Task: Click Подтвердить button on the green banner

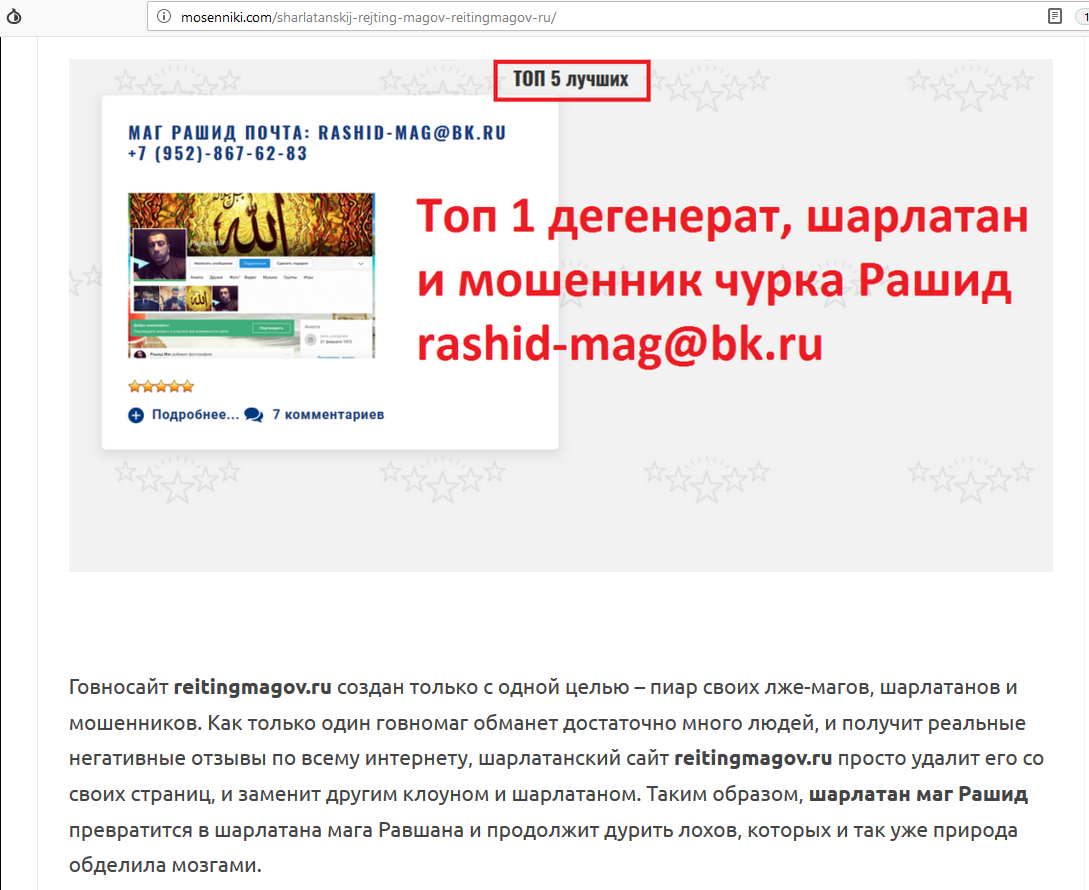Action: click(x=271, y=327)
